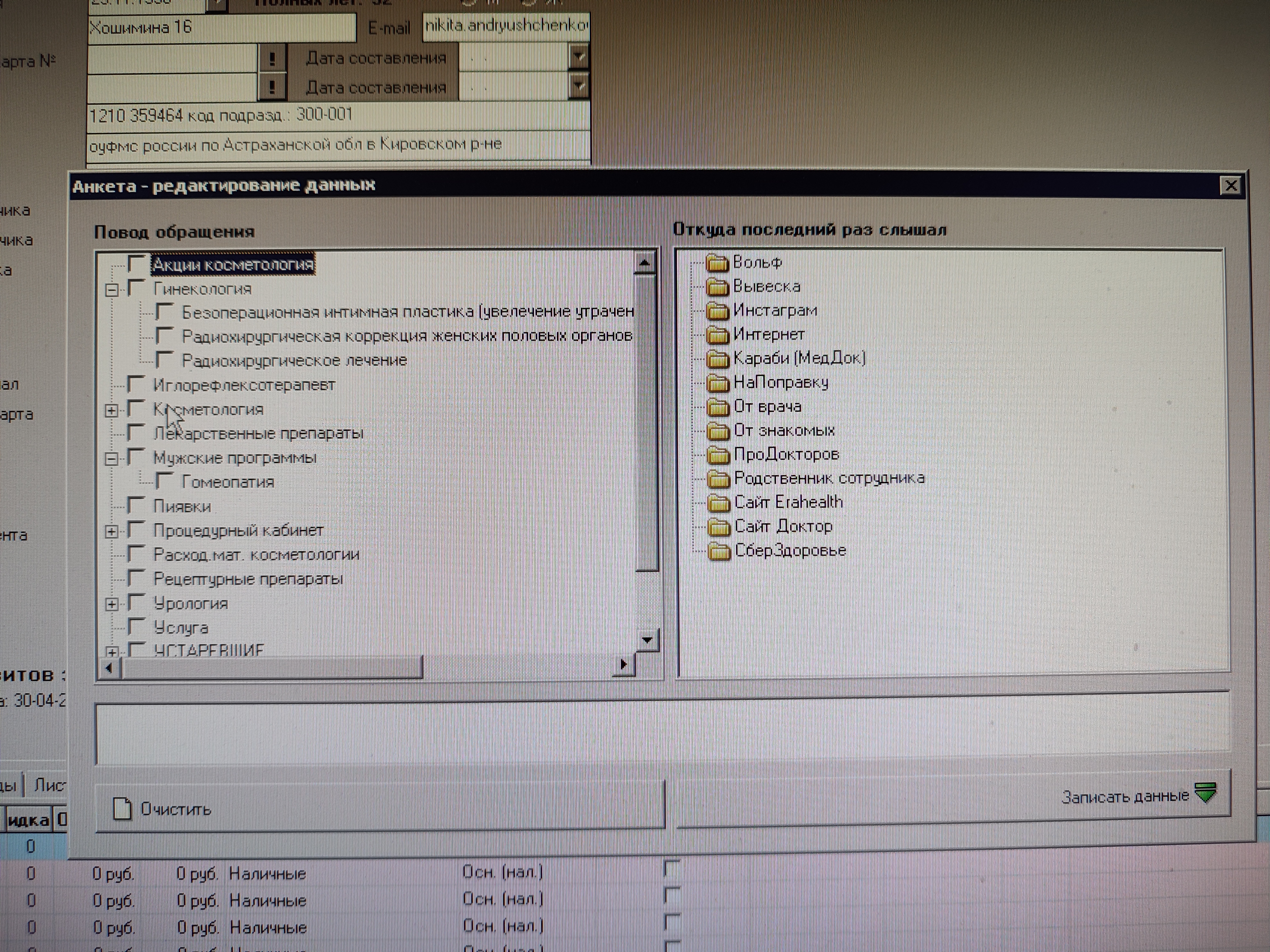Tick the Иглорефлексотерапевт checkbox

[x=137, y=385]
